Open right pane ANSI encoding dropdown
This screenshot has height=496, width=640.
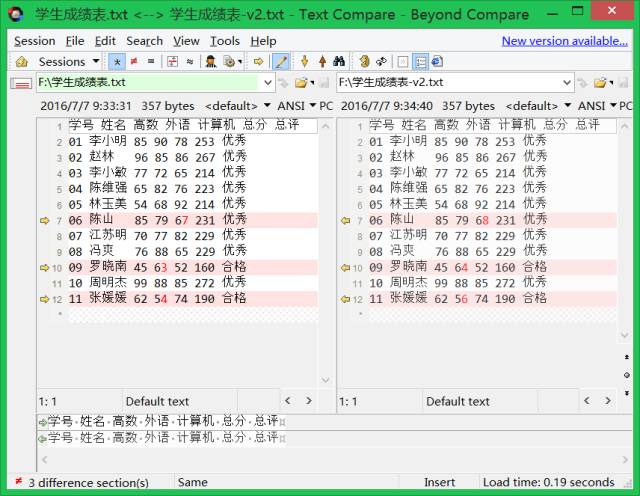[597, 106]
